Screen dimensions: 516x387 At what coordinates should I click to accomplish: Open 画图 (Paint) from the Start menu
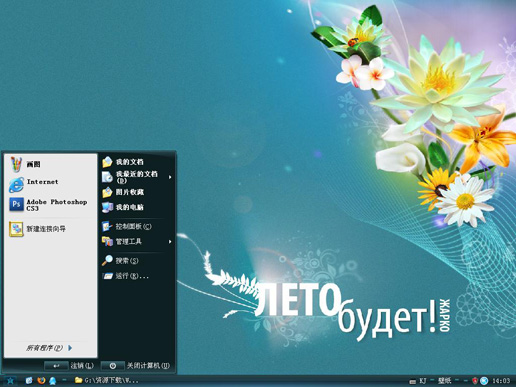click(51, 164)
